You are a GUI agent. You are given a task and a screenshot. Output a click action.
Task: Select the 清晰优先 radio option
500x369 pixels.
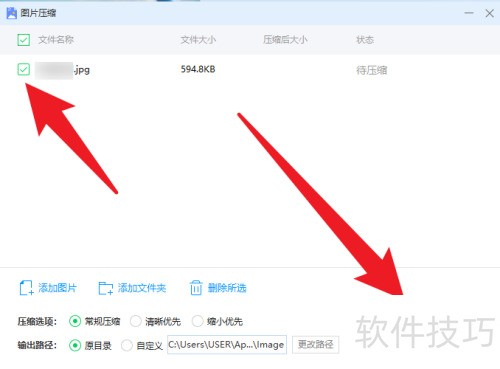tap(136, 321)
